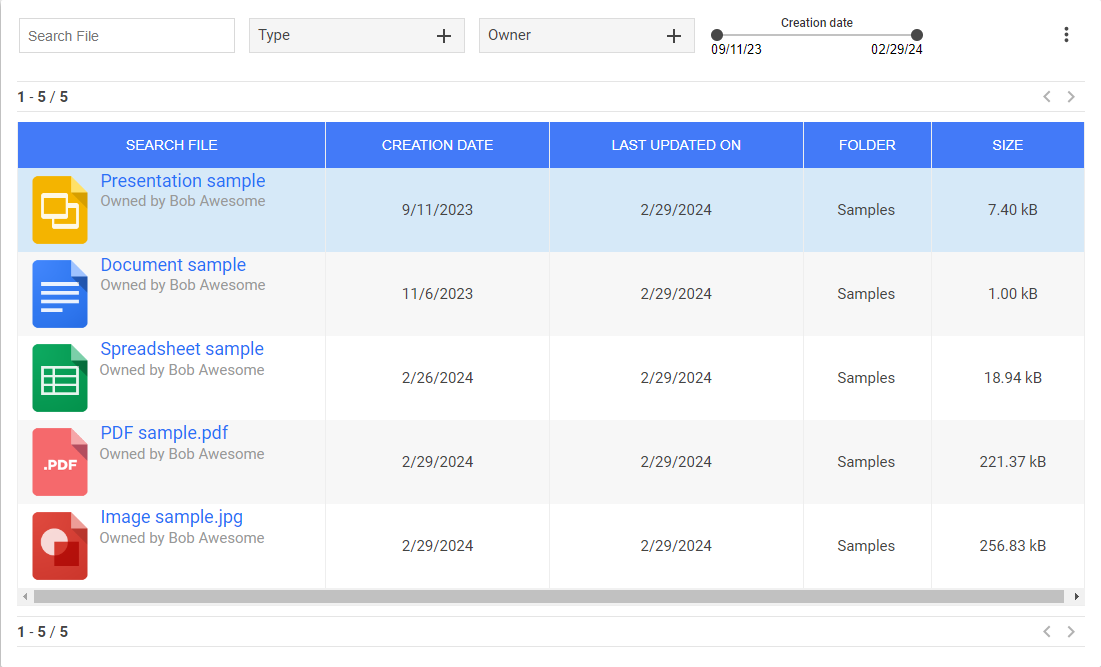The height and width of the screenshot is (667, 1101).
Task: Open the three-dot more options menu
Action: click(x=1066, y=35)
